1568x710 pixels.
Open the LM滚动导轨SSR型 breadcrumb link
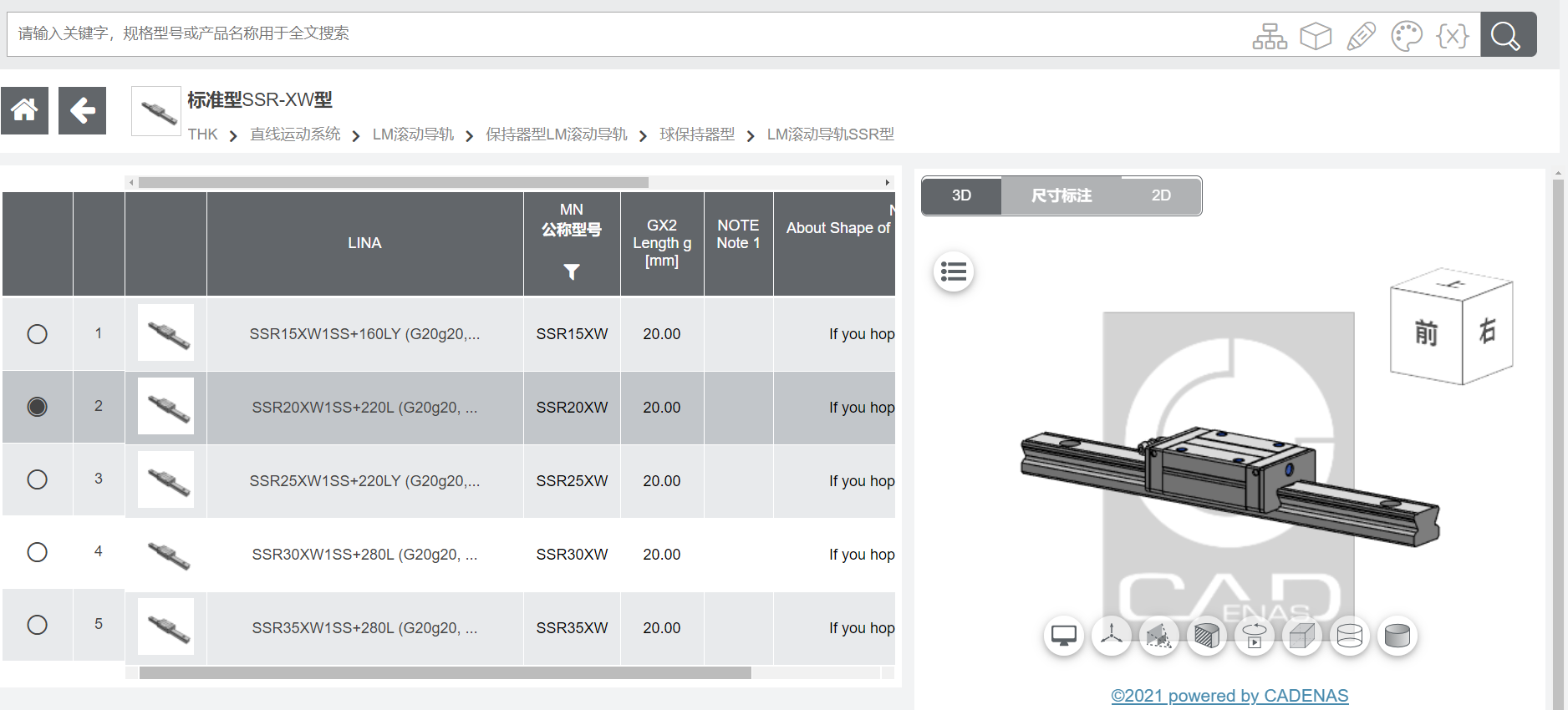831,134
